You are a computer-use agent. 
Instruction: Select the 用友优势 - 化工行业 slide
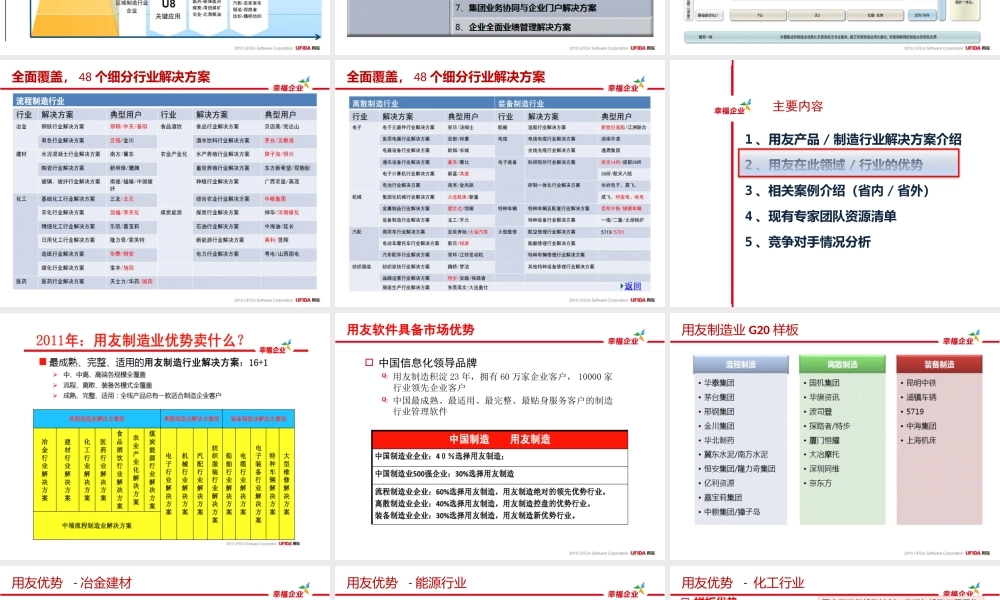[x=835, y=583]
